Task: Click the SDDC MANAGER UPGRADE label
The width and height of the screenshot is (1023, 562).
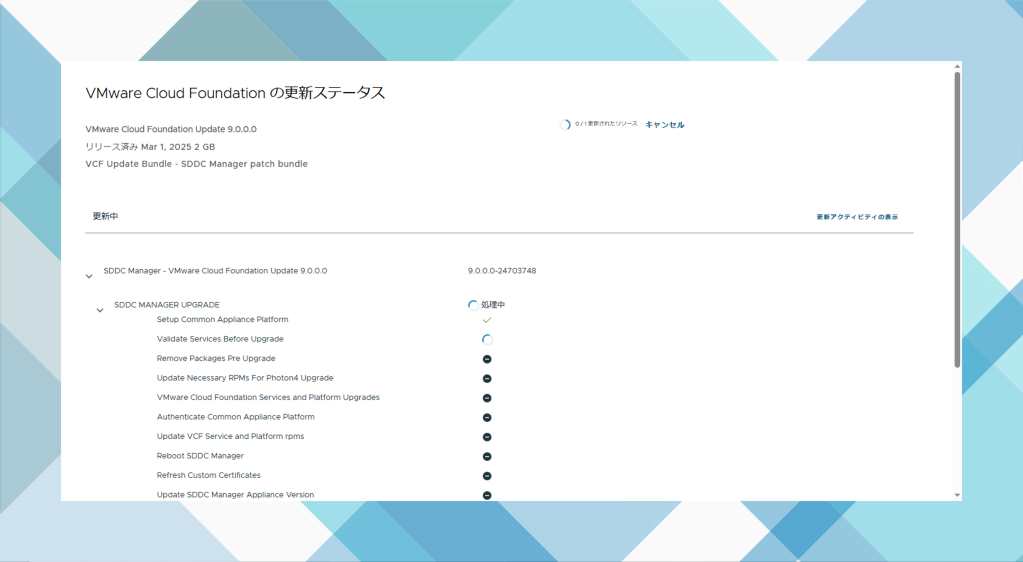Action: point(167,305)
